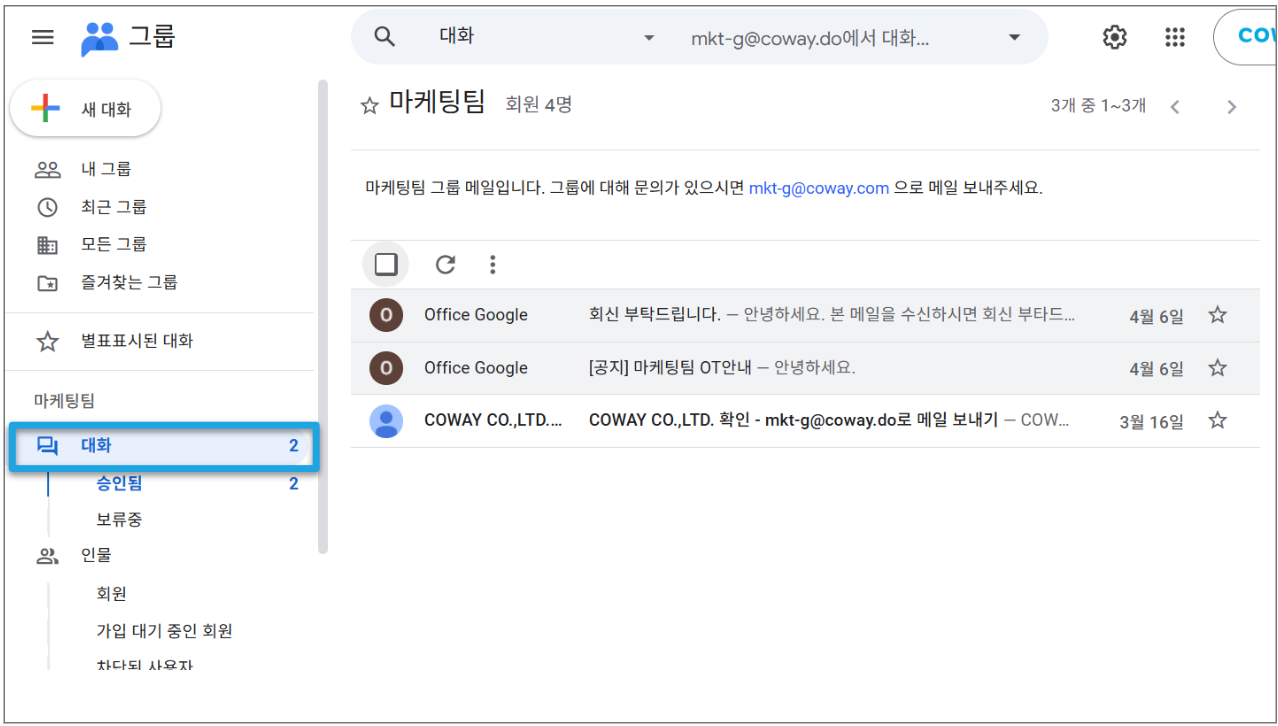Star the 회신 부탁드립니다 conversation
This screenshot has height=726, width=1278.
1217,315
